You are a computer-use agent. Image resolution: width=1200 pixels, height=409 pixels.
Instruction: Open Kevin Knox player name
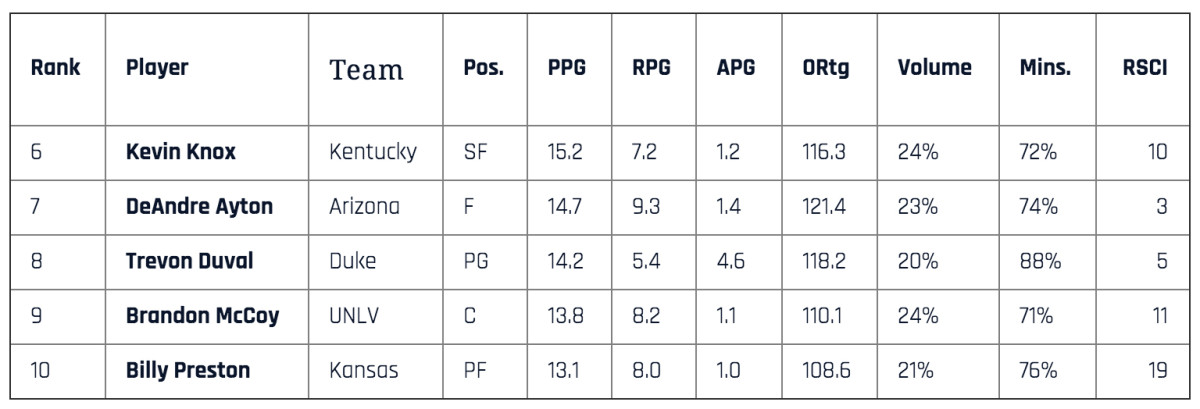(178, 153)
